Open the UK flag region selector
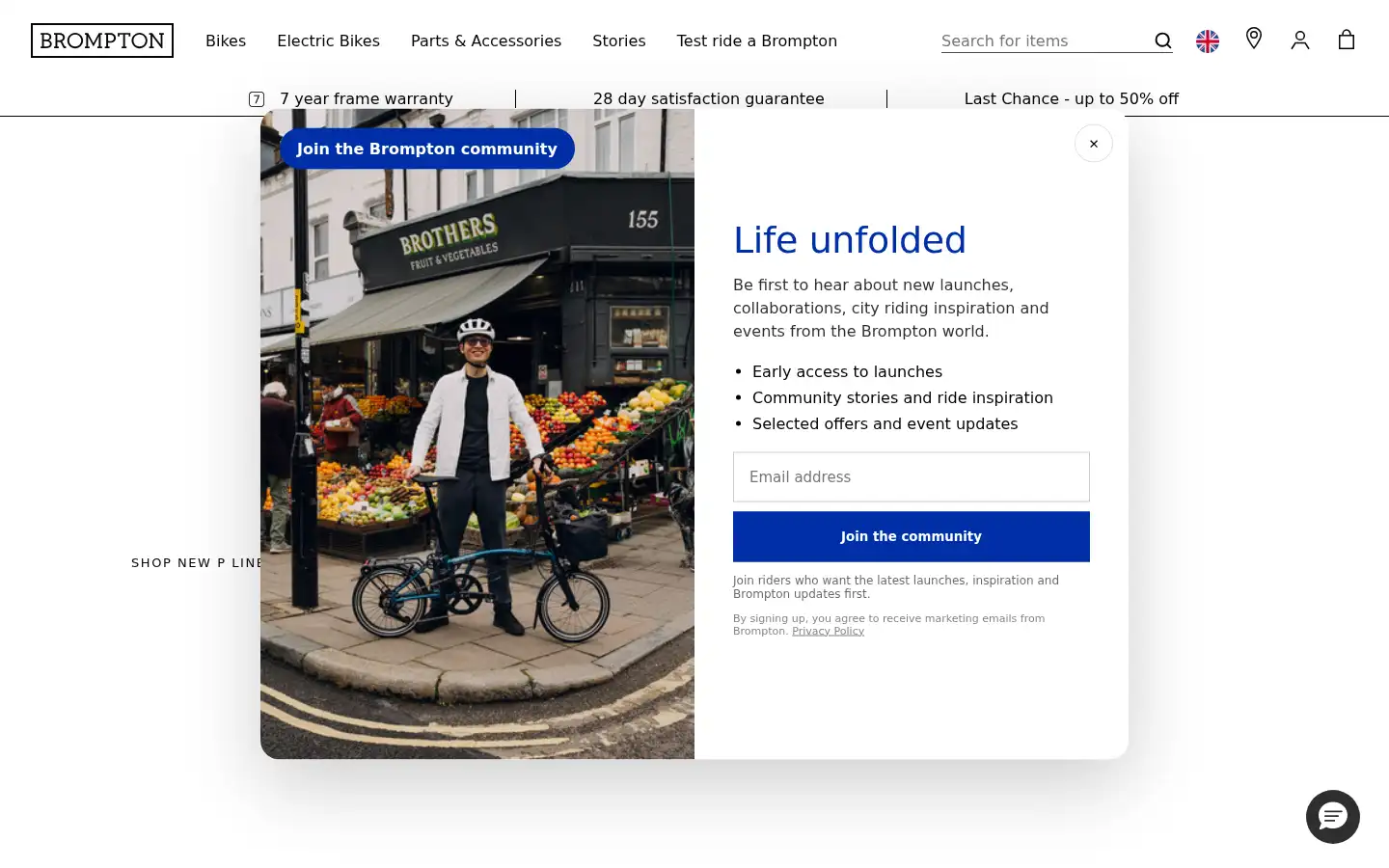This screenshot has width=1389, height=868. (1208, 41)
